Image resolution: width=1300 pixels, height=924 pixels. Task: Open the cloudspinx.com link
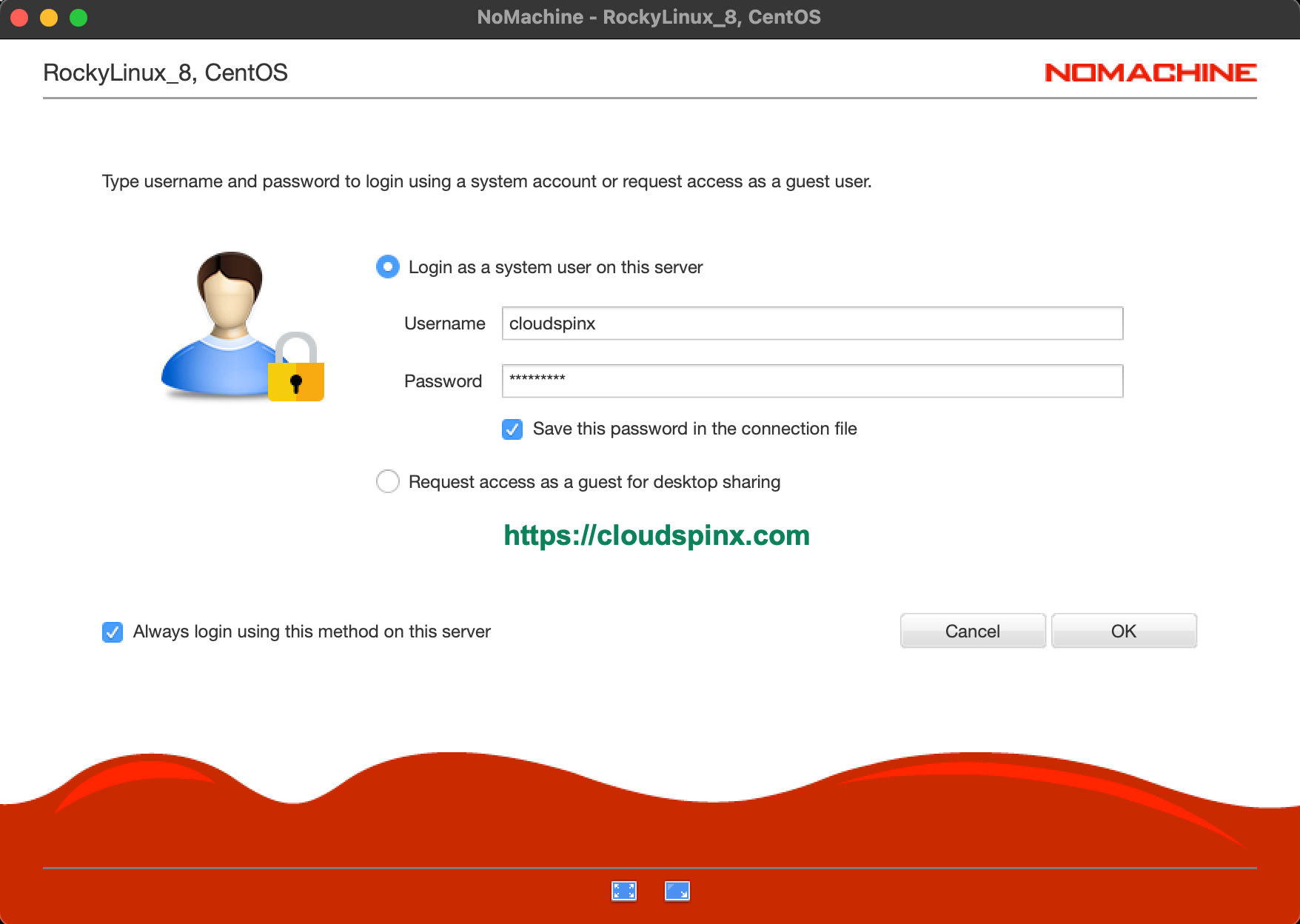[x=657, y=536]
